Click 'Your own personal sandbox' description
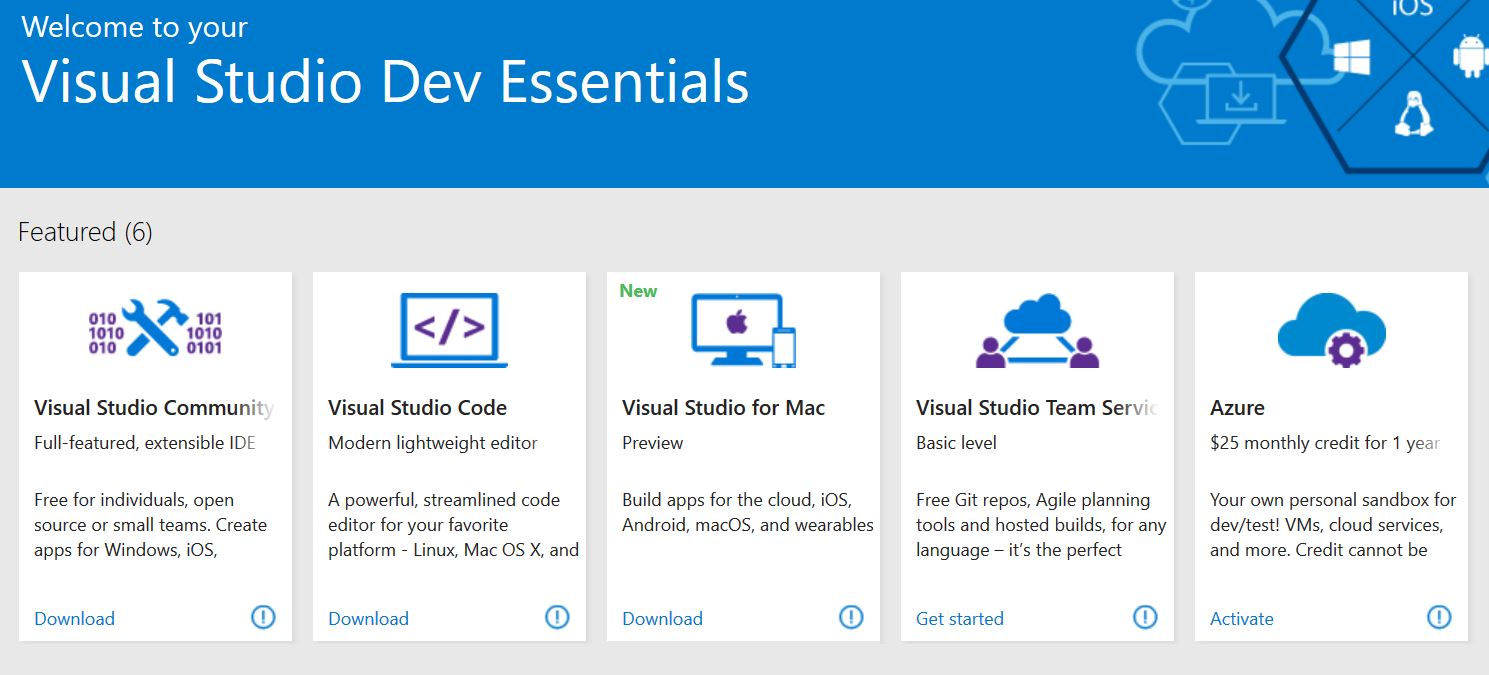1489x675 pixels. click(x=1333, y=525)
